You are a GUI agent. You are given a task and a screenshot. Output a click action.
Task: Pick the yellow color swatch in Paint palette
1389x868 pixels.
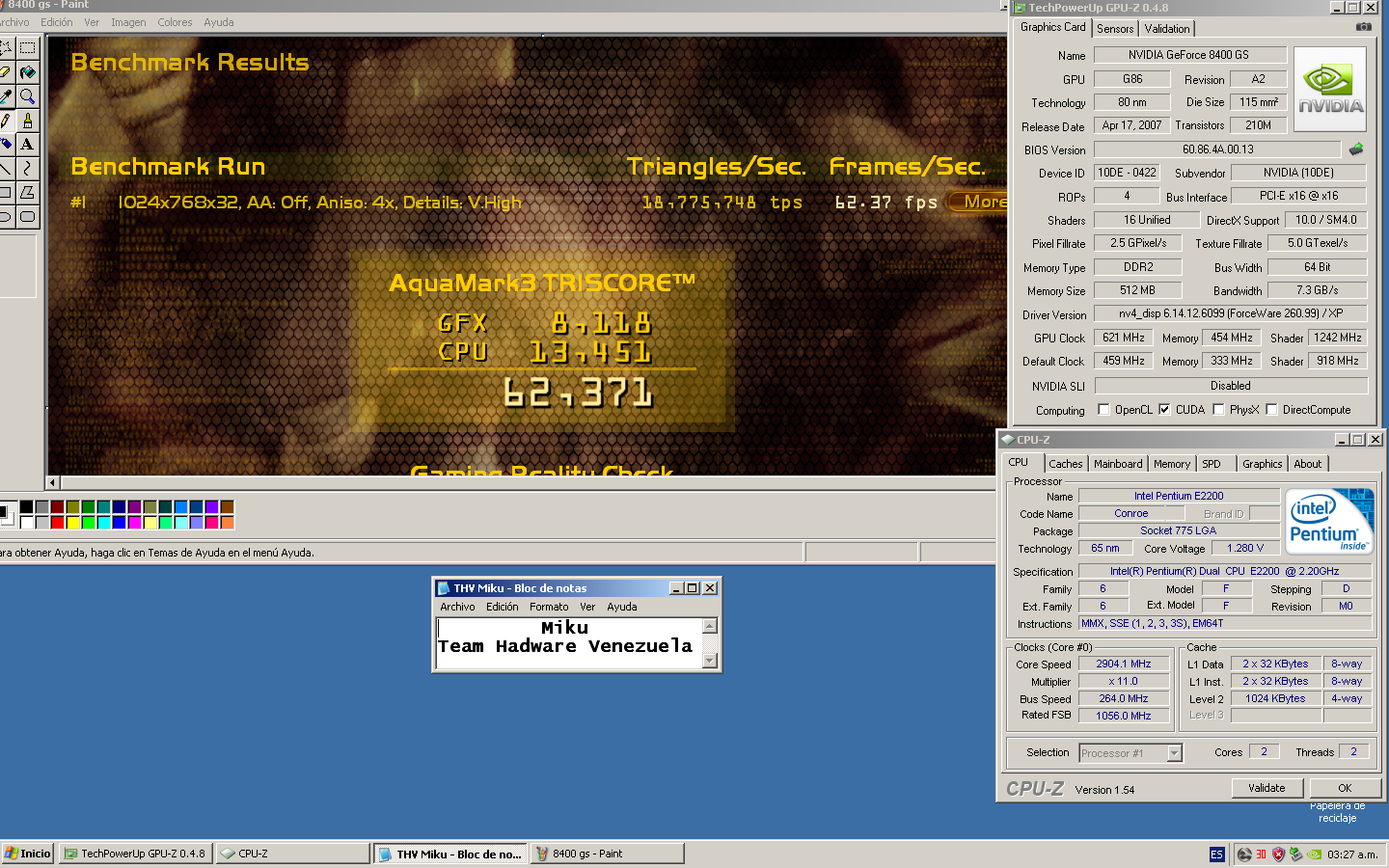point(72,523)
